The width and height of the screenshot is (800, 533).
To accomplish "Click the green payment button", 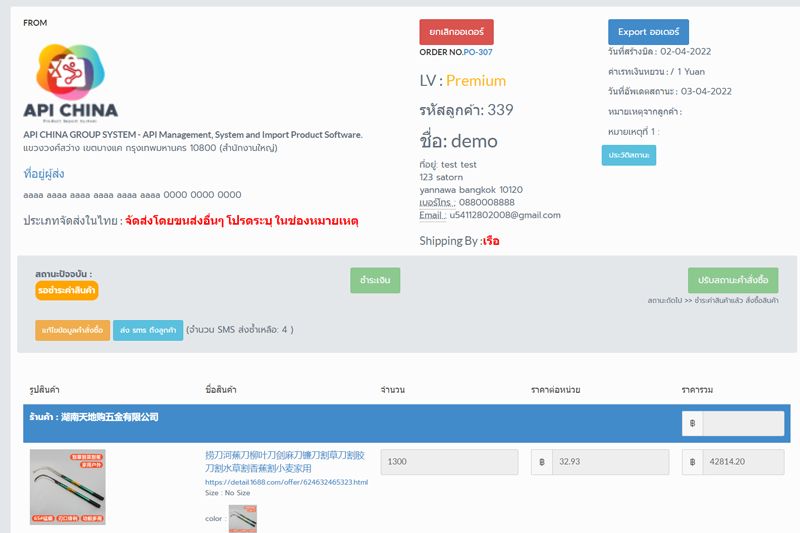I will click(x=375, y=280).
